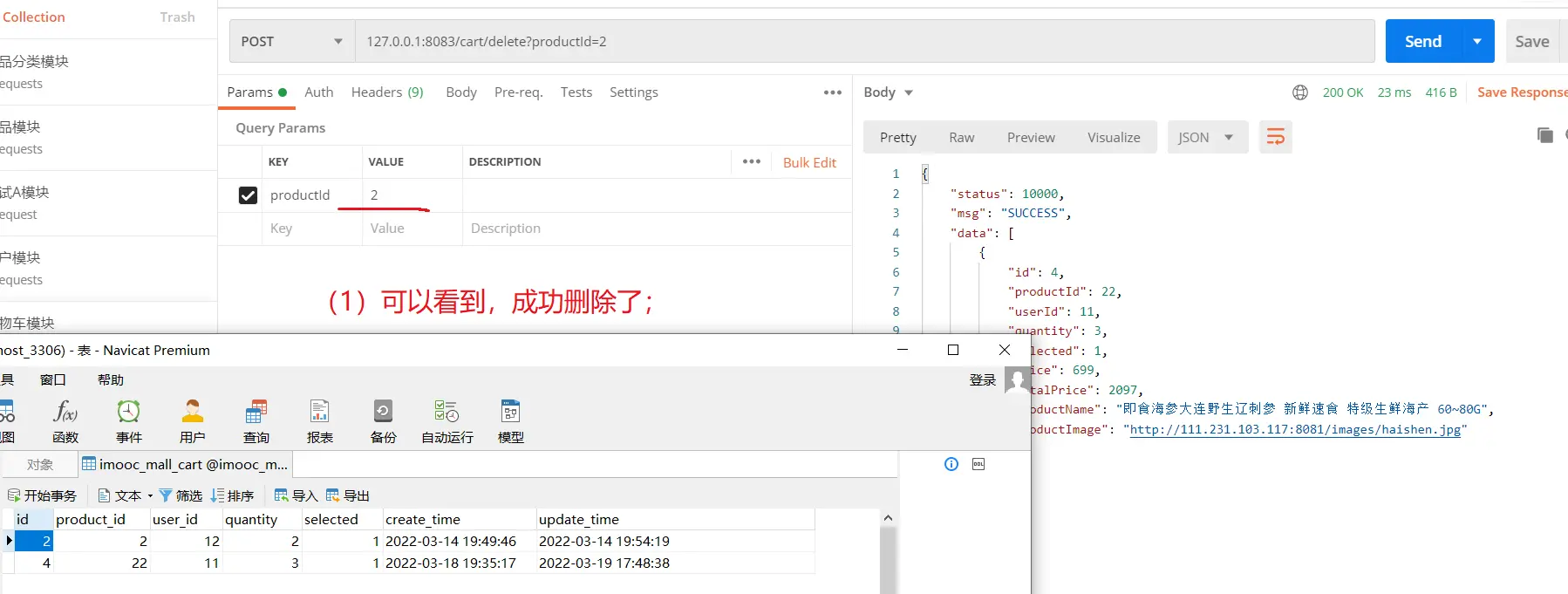Click the Save Response link
Viewport: 1568px width, 594px height.
[x=1522, y=92]
